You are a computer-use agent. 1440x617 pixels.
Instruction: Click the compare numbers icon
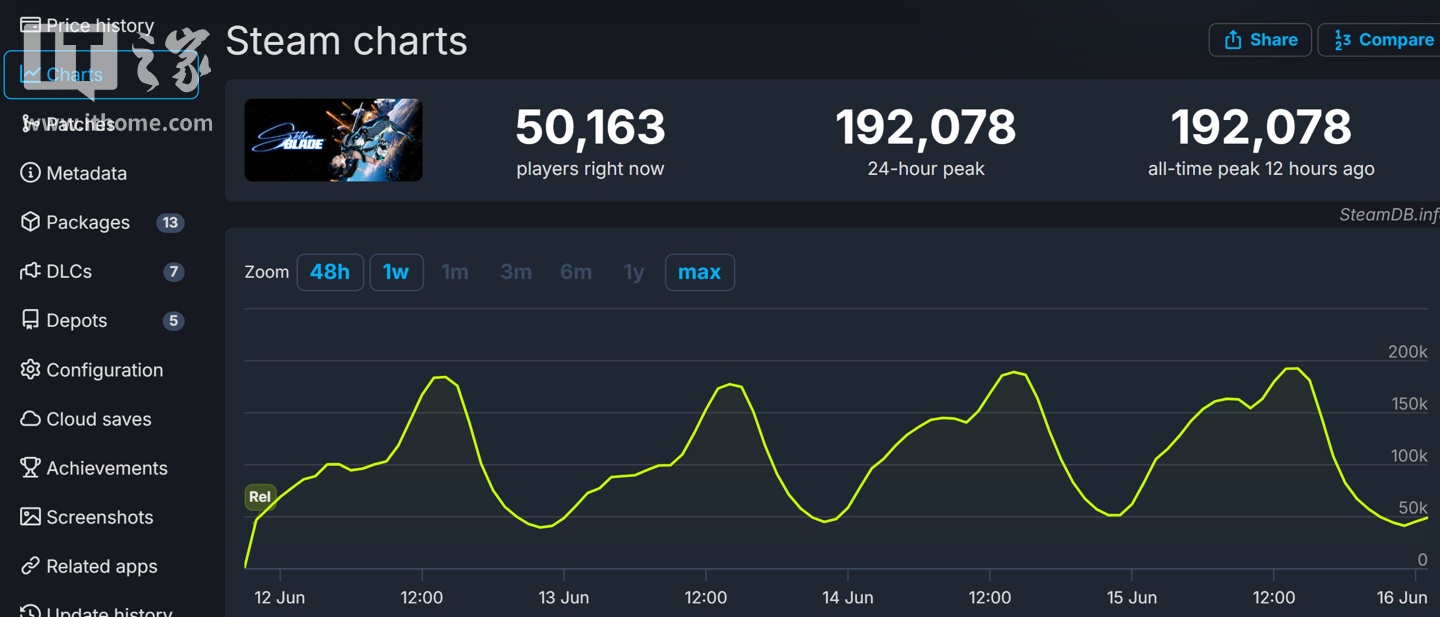[x=1342, y=40]
